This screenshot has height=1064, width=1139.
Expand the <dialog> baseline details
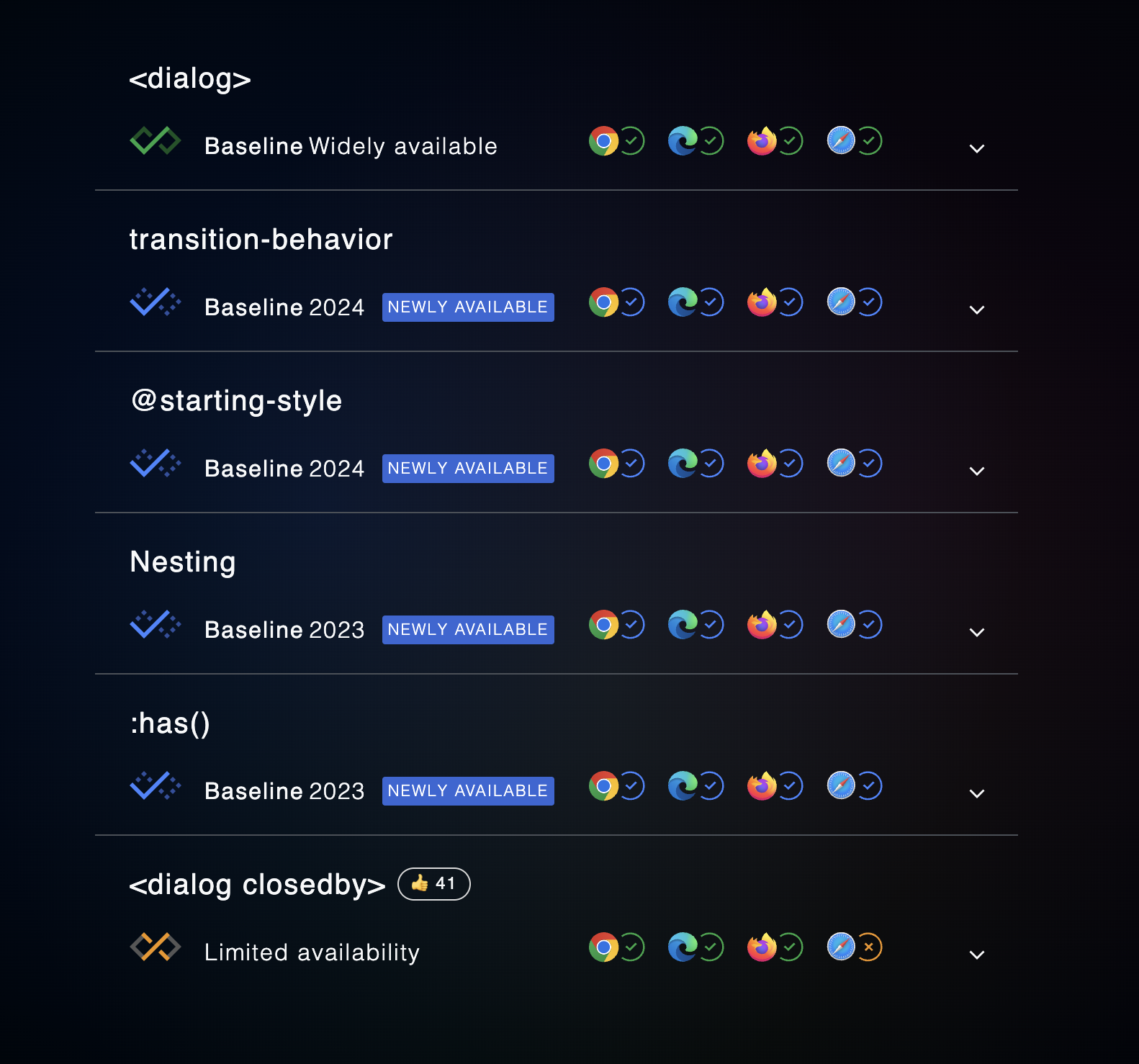pyautogui.click(x=976, y=149)
